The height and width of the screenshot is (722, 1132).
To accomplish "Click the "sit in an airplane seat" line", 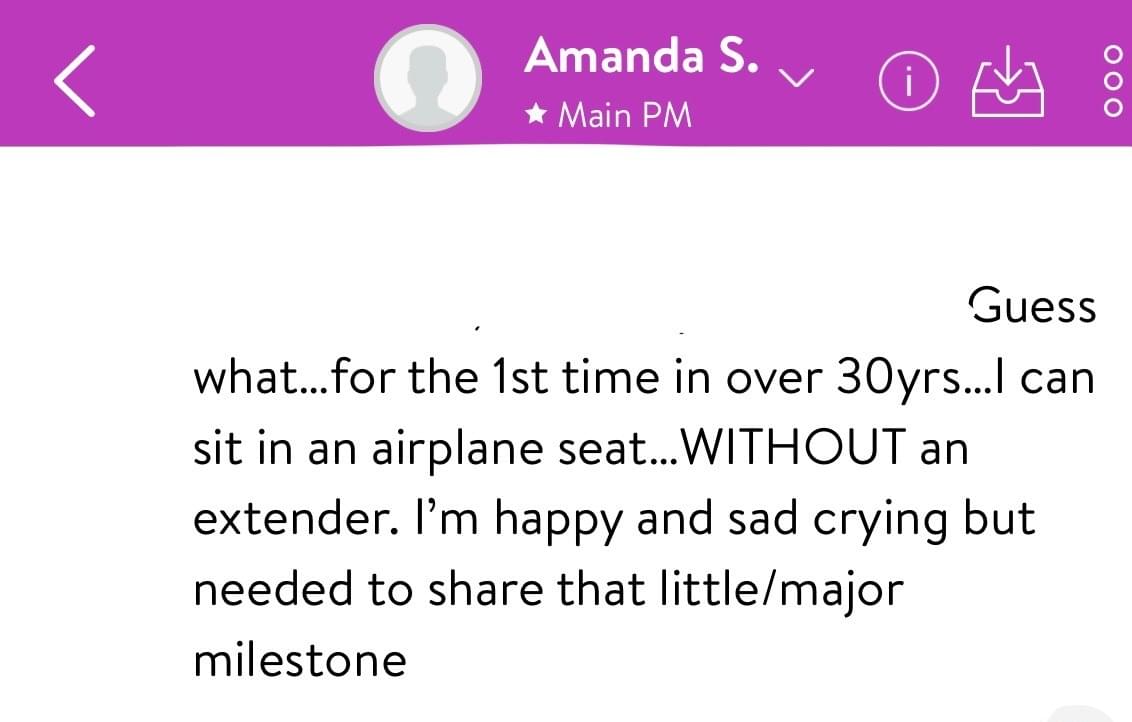I will (x=422, y=448).
